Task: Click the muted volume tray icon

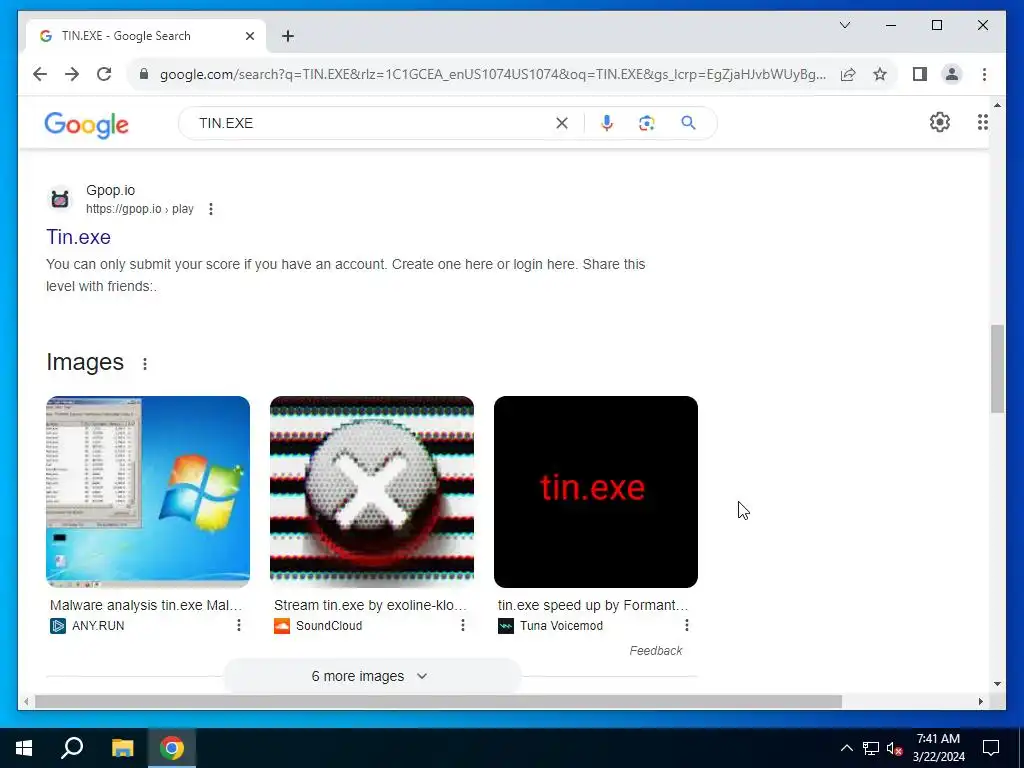Action: tap(894, 748)
